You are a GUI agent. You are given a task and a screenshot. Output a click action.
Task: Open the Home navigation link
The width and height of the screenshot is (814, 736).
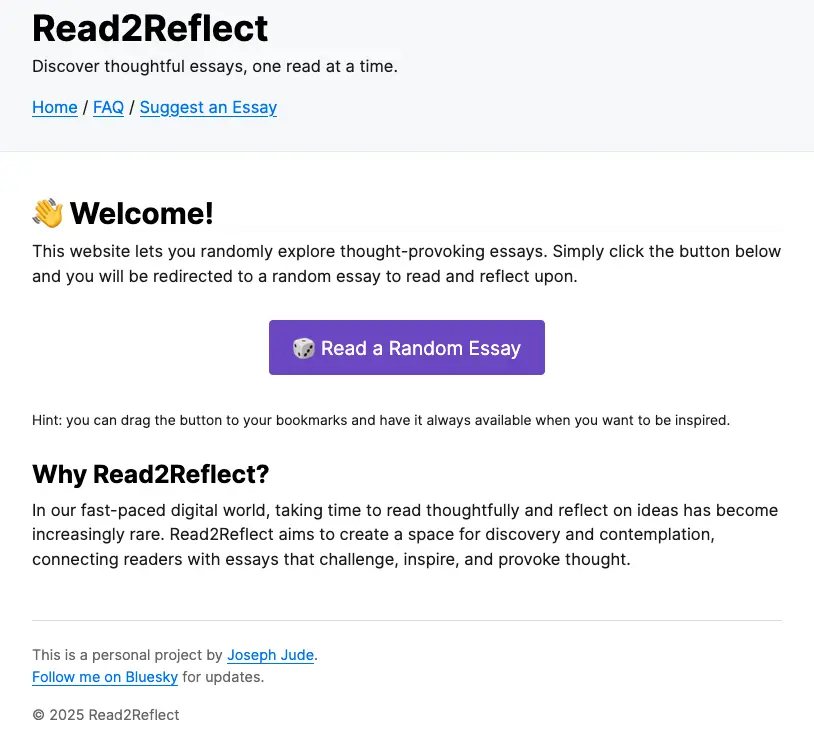[55, 108]
